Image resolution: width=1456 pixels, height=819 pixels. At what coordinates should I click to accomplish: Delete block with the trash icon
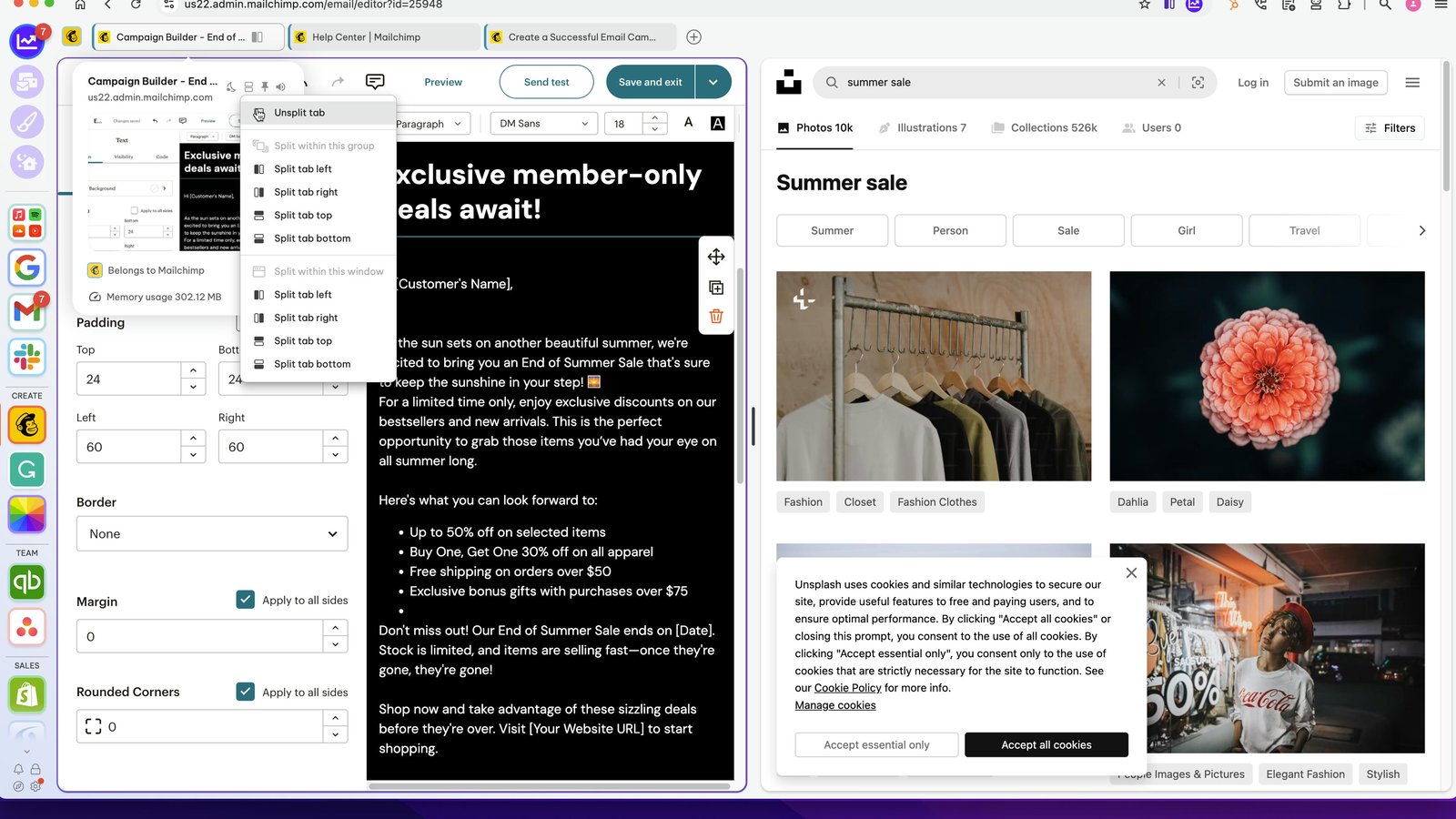click(716, 317)
